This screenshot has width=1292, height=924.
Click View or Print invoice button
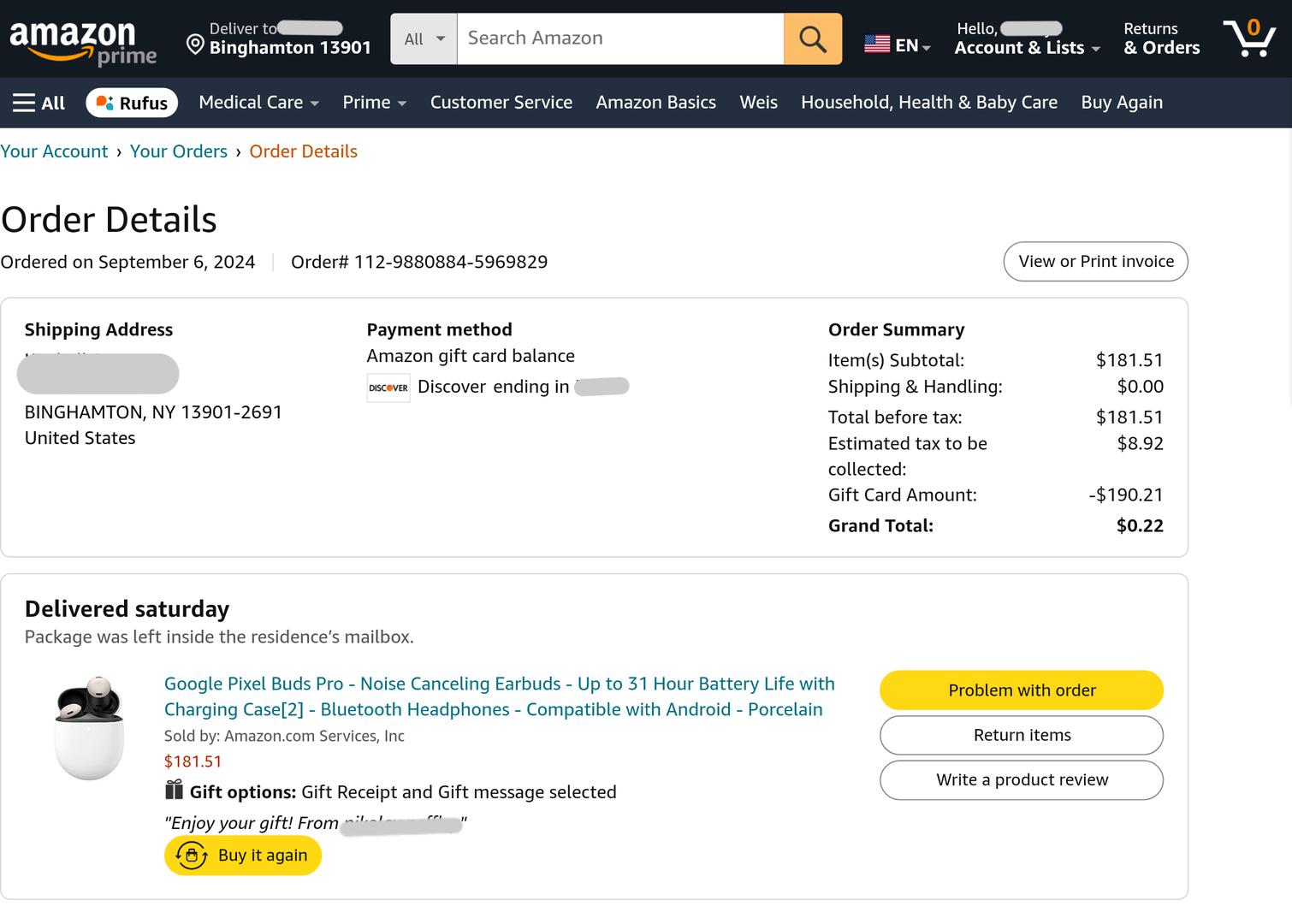click(1095, 262)
